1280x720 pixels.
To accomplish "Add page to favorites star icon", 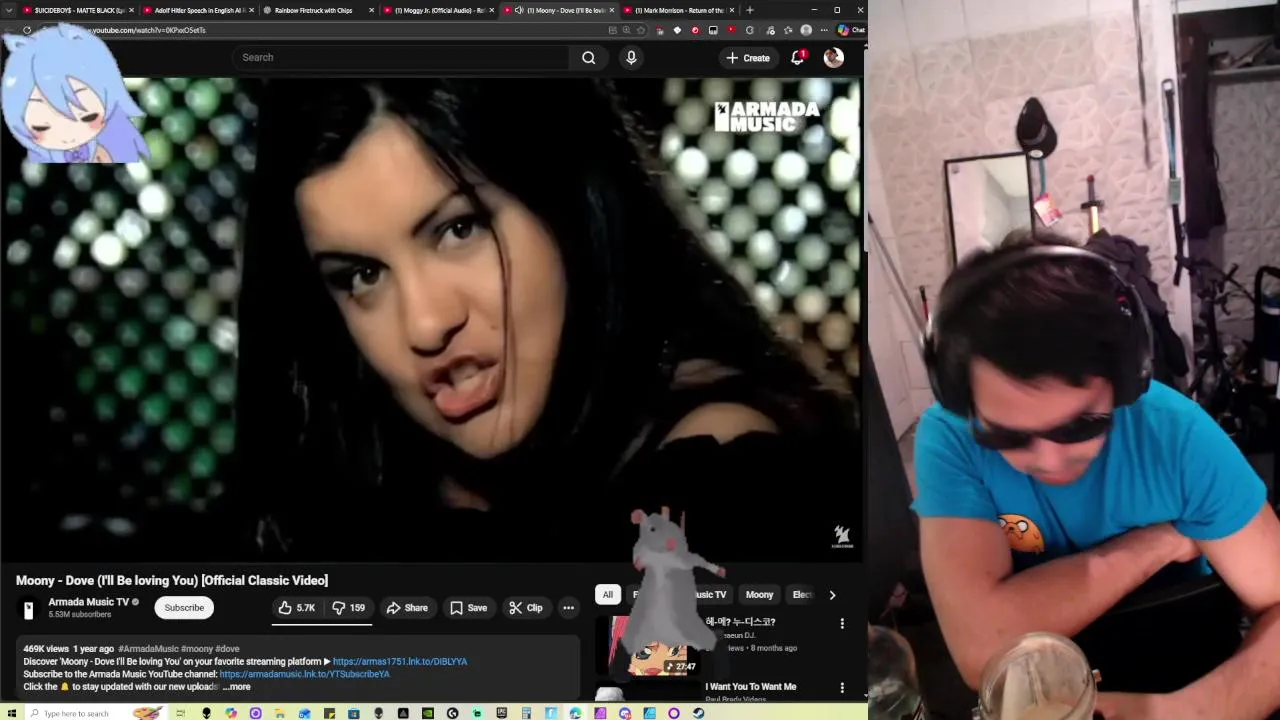I will click(641, 30).
